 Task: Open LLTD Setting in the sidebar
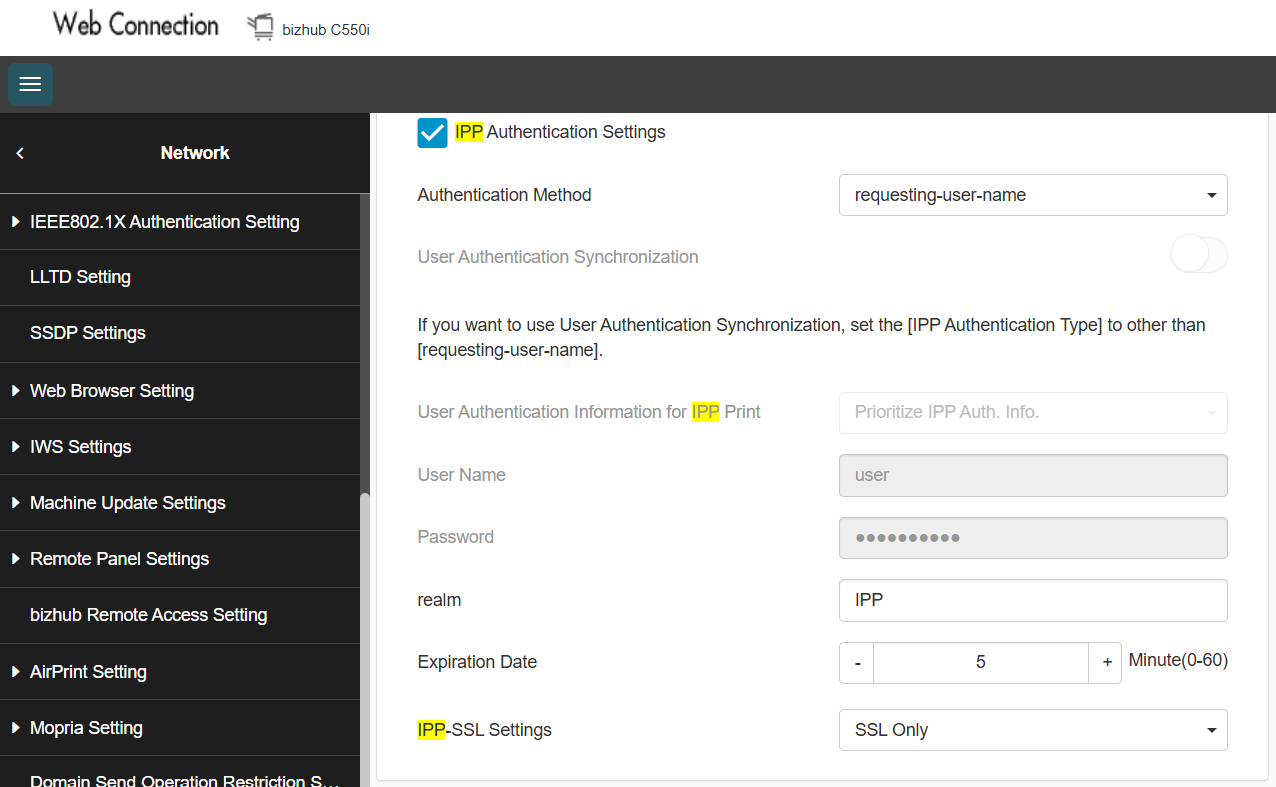point(80,277)
